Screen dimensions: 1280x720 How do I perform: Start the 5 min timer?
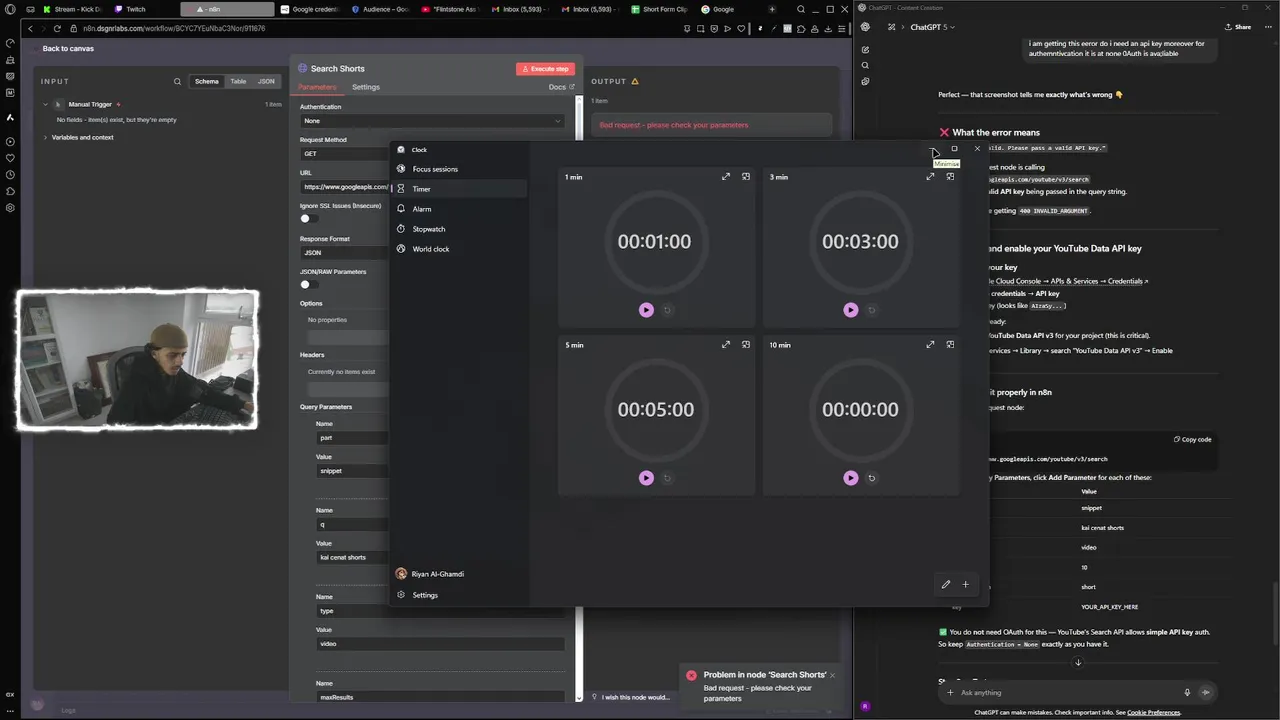pyautogui.click(x=646, y=478)
